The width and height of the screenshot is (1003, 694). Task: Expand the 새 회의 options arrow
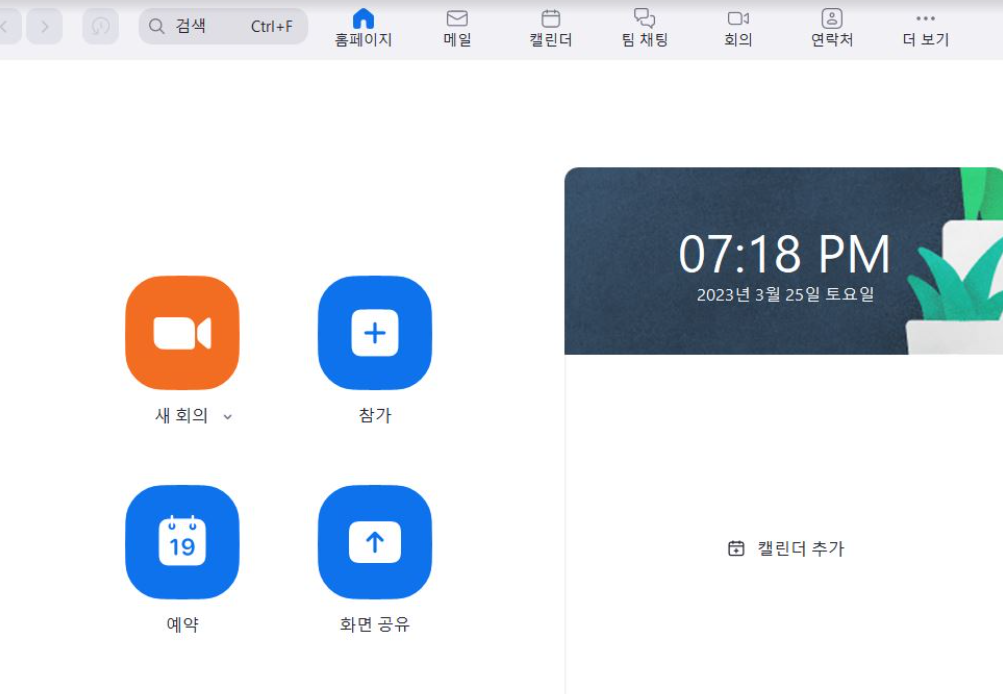(x=228, y=417)
